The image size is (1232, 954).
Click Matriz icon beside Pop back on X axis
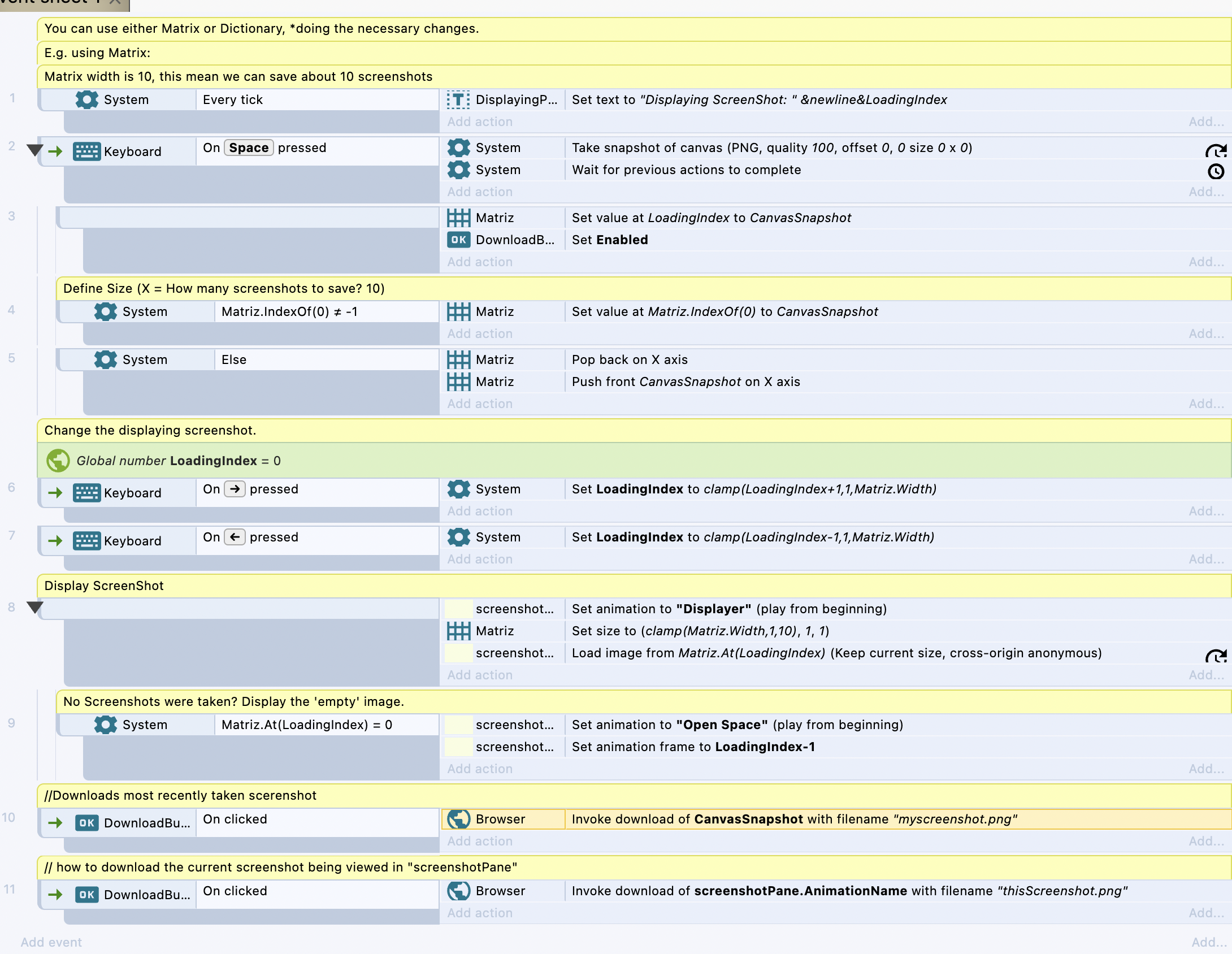pos(458,359)
